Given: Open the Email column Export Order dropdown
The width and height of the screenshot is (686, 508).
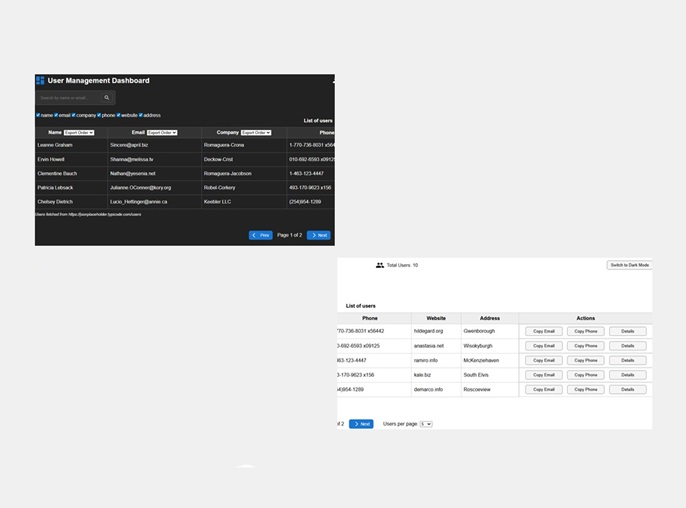Looking at the screenshot, I should click(x=161, y=132).
